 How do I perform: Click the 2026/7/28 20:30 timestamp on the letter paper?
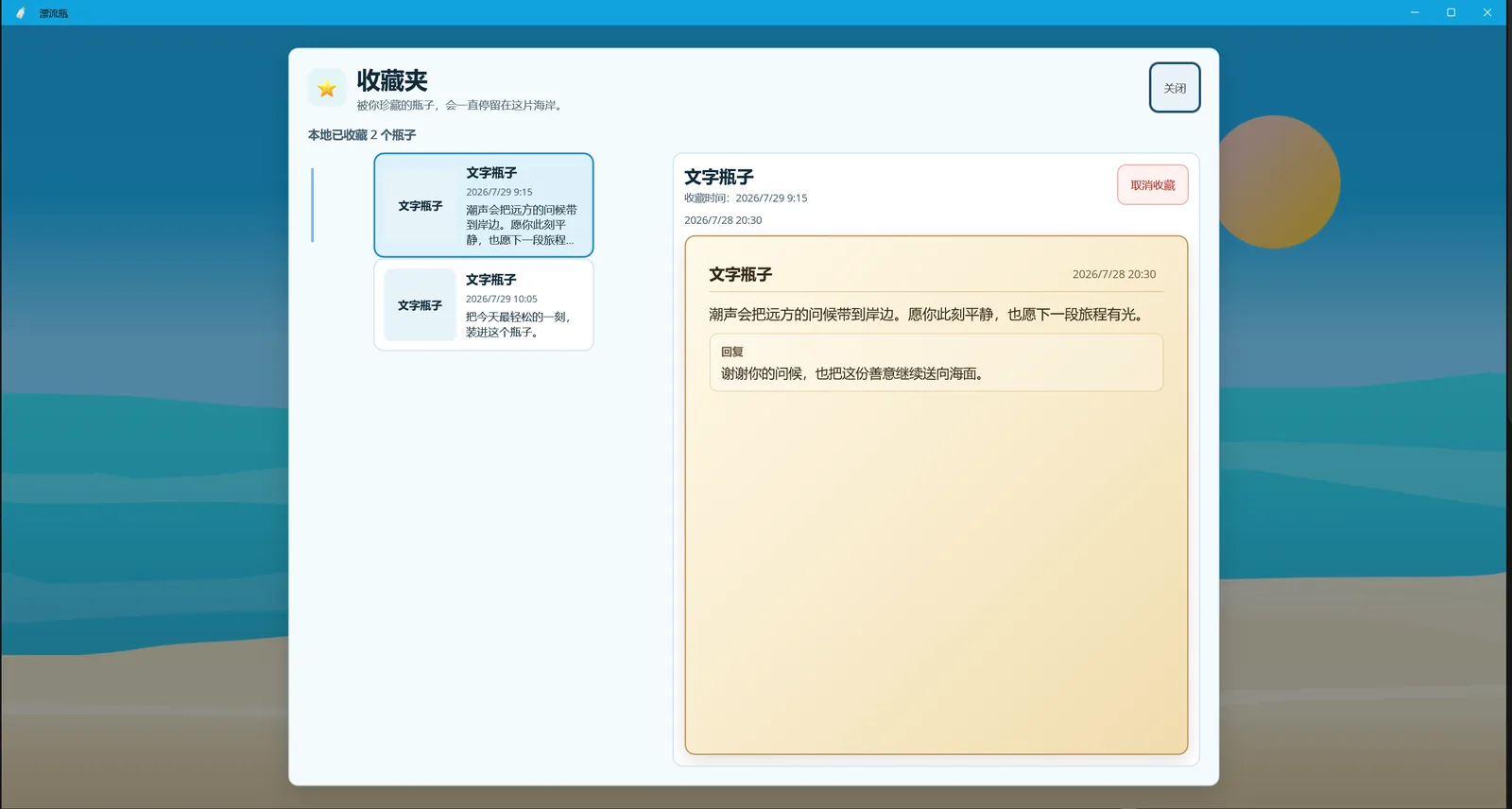point(1114,274)
